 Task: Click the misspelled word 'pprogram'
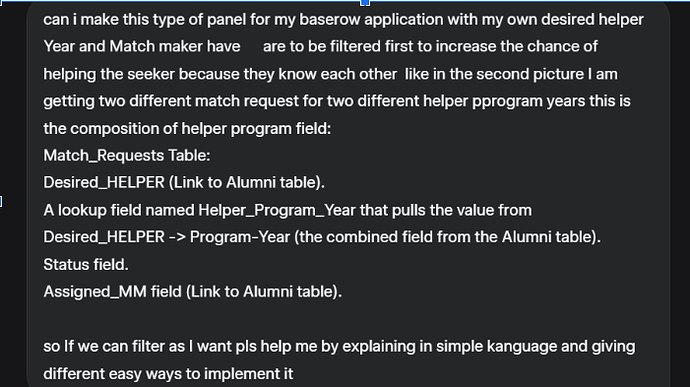507,101
